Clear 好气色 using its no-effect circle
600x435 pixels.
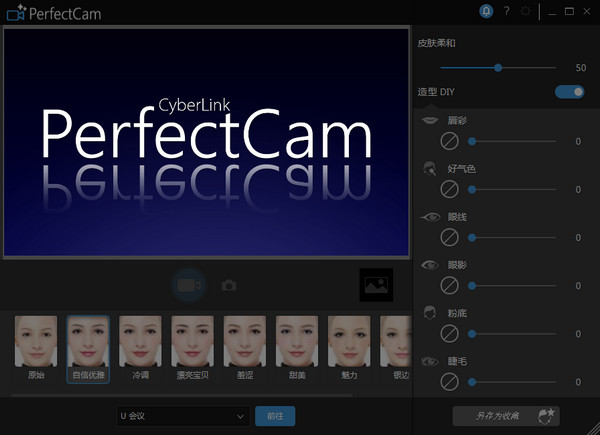click(x=449, y=189)
